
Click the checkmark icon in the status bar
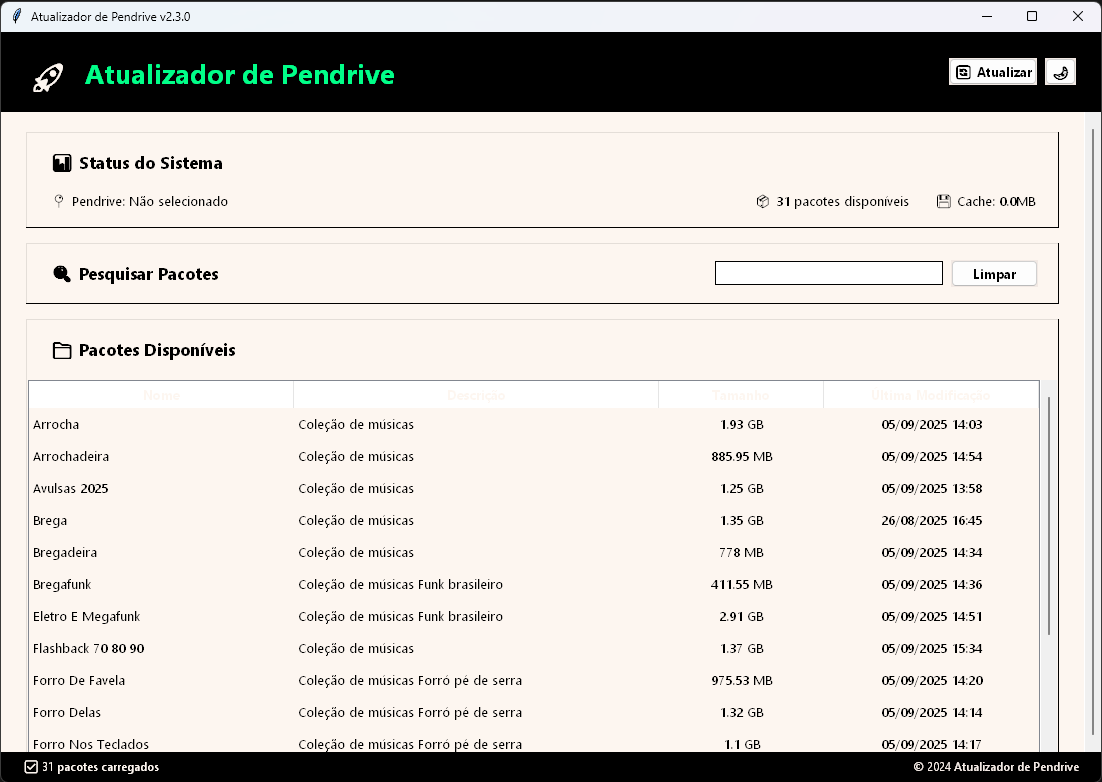[29, 767]
